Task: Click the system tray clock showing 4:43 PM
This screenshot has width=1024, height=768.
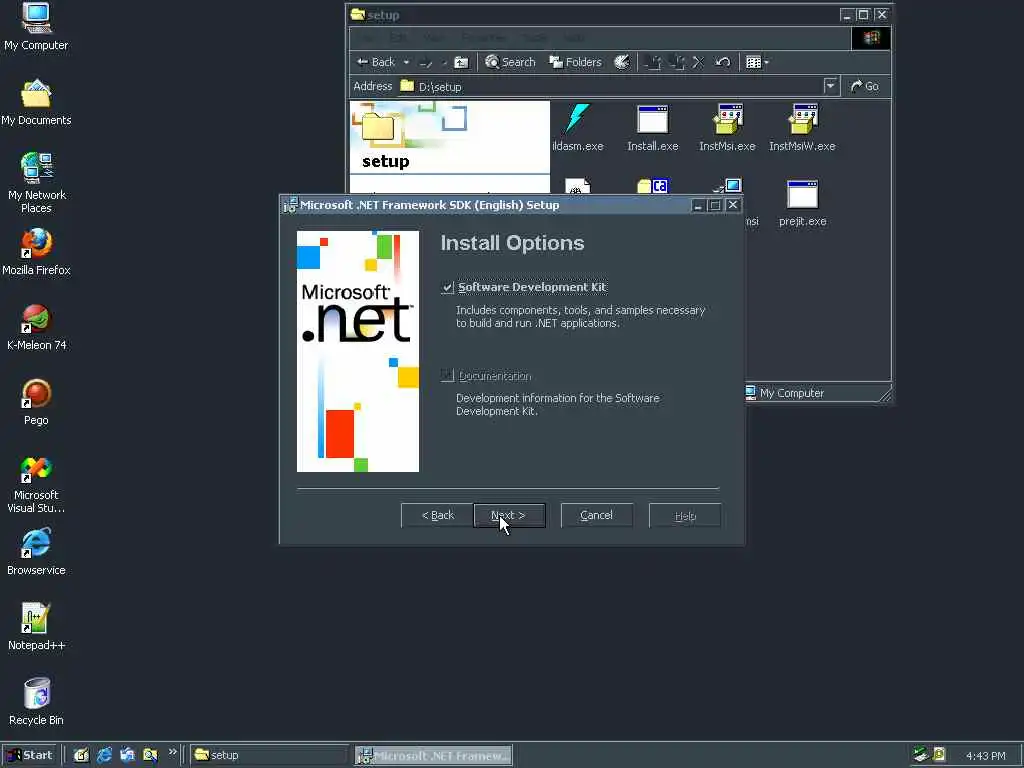Action: pyautogui.click(x=985, y=756)
